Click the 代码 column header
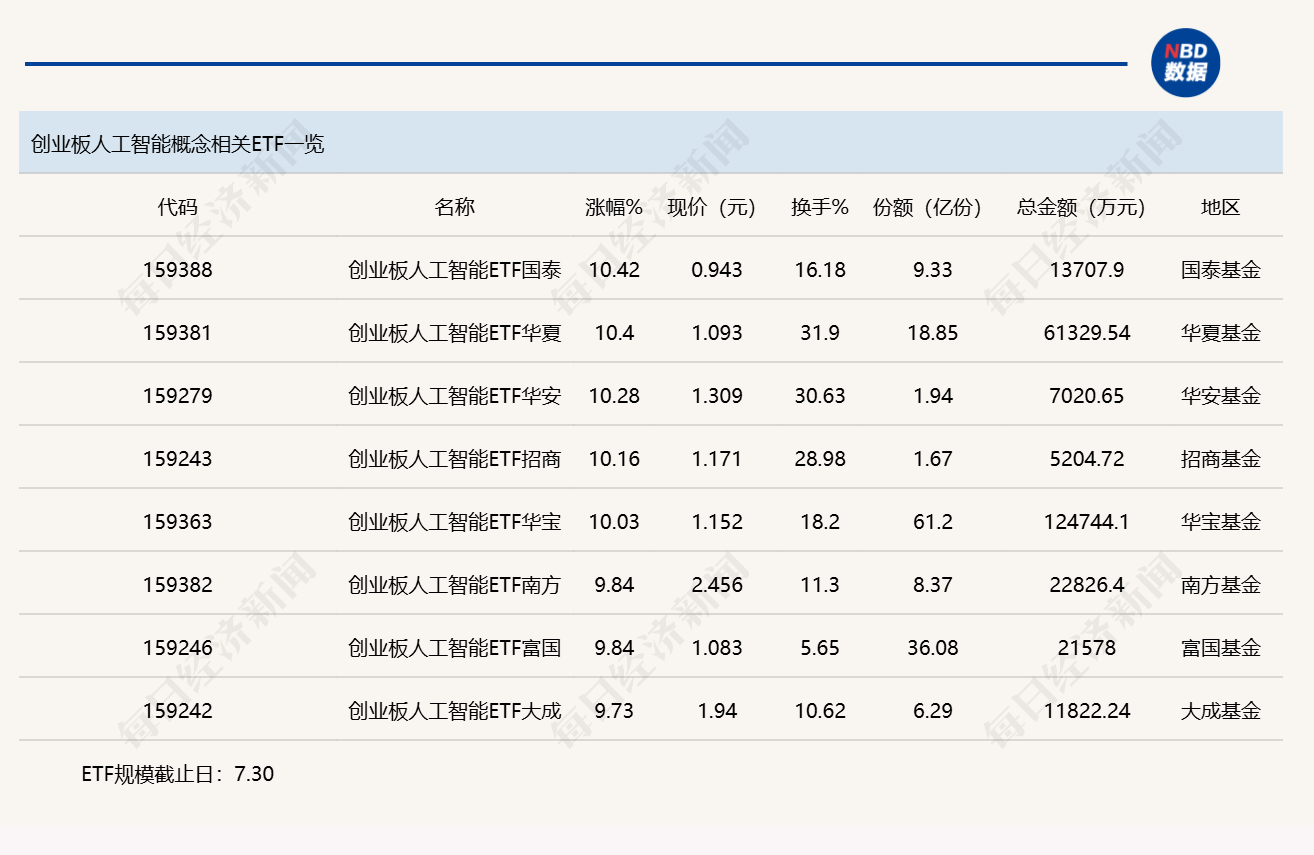The image size is (1314, 855). coord(177,207)
